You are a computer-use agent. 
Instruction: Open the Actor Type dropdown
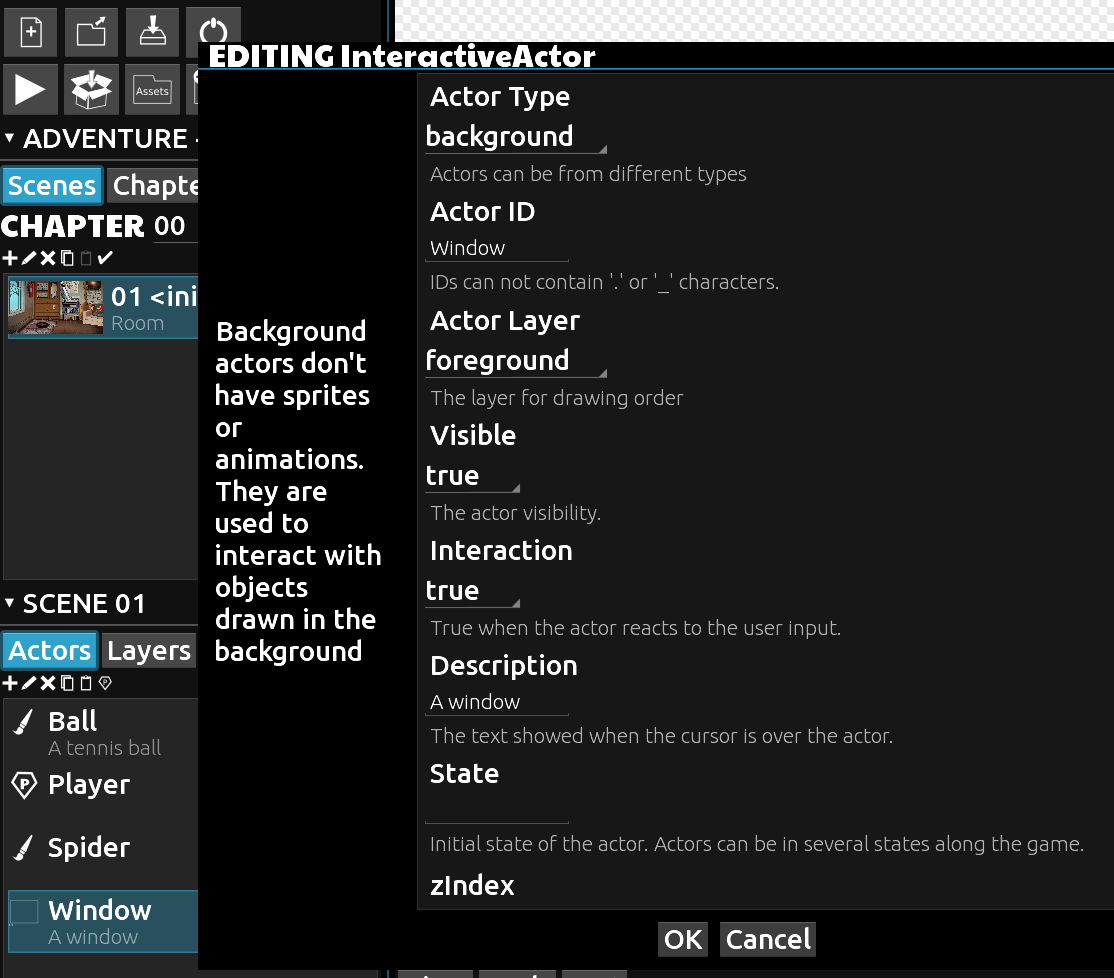(x=515, y=137)
